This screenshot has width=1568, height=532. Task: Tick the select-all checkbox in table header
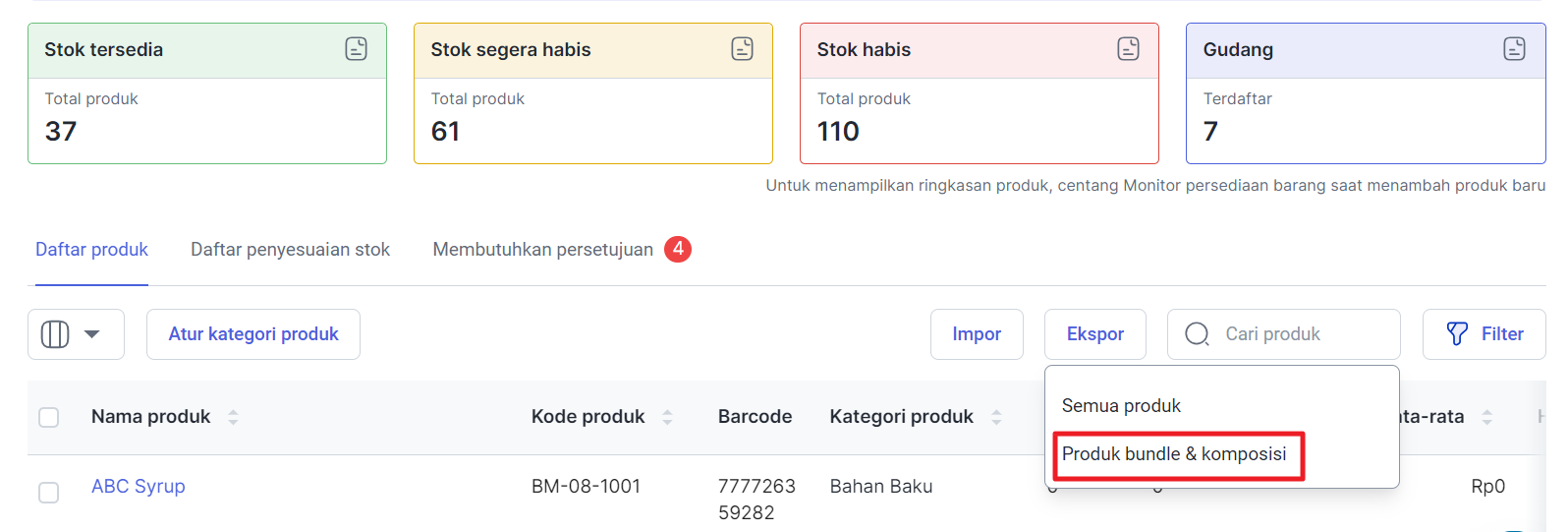48,417
